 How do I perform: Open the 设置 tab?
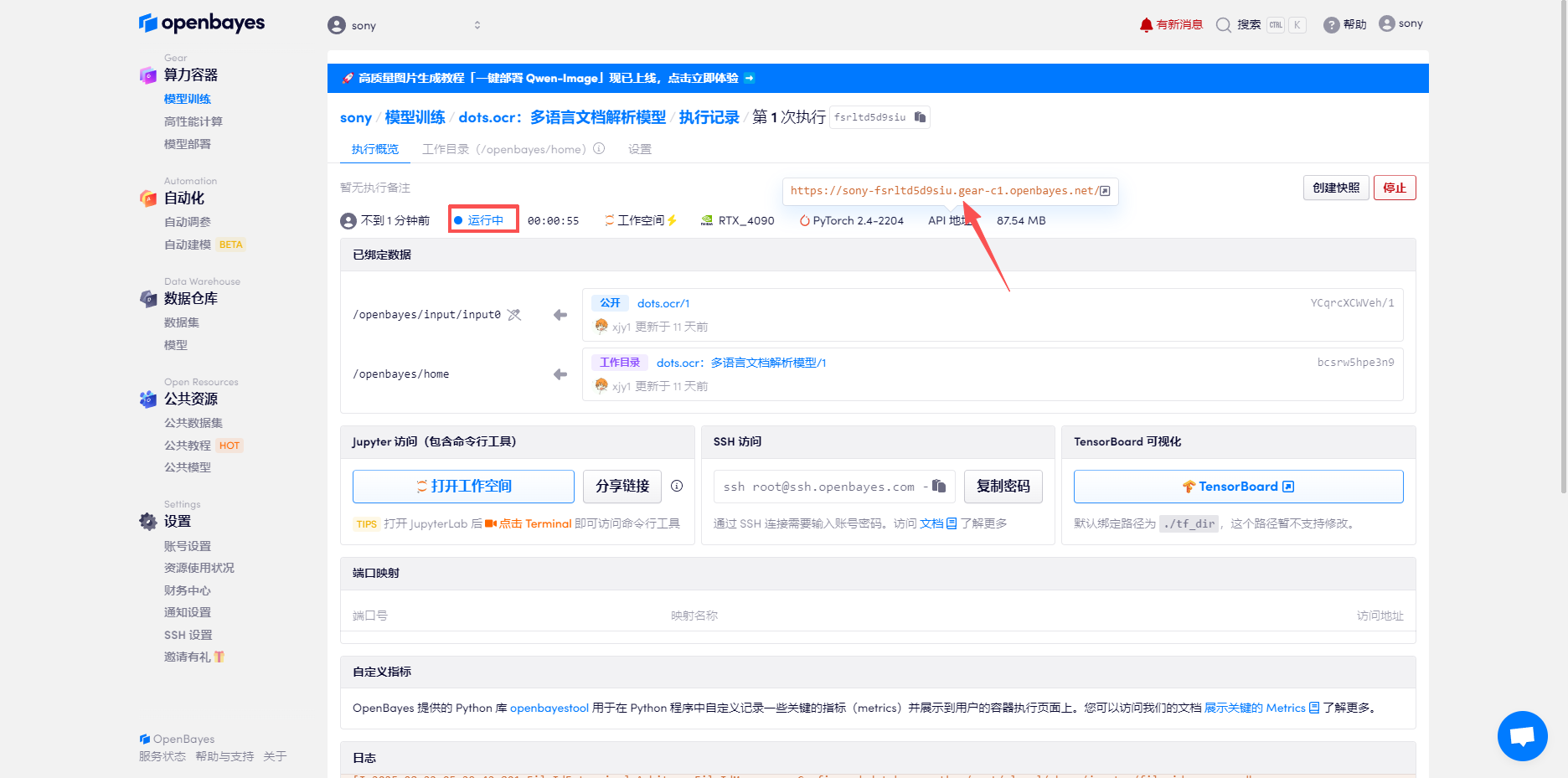(639, 149)
